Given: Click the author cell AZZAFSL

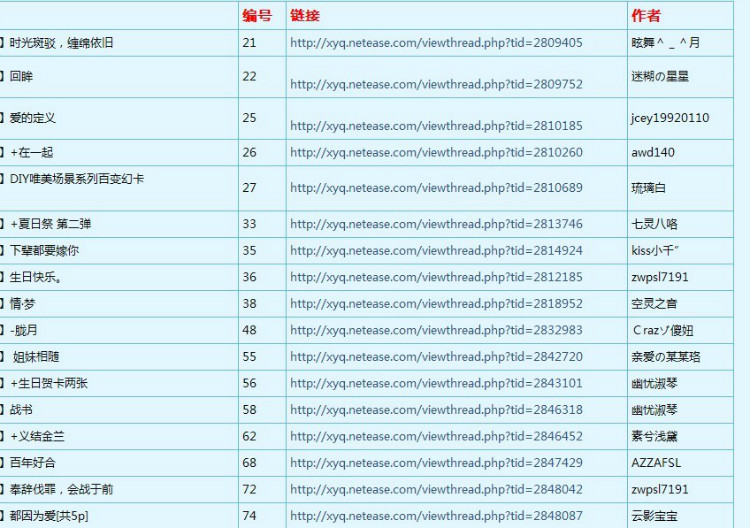Looking at the screenshot, I should click(x=655, y=463).
